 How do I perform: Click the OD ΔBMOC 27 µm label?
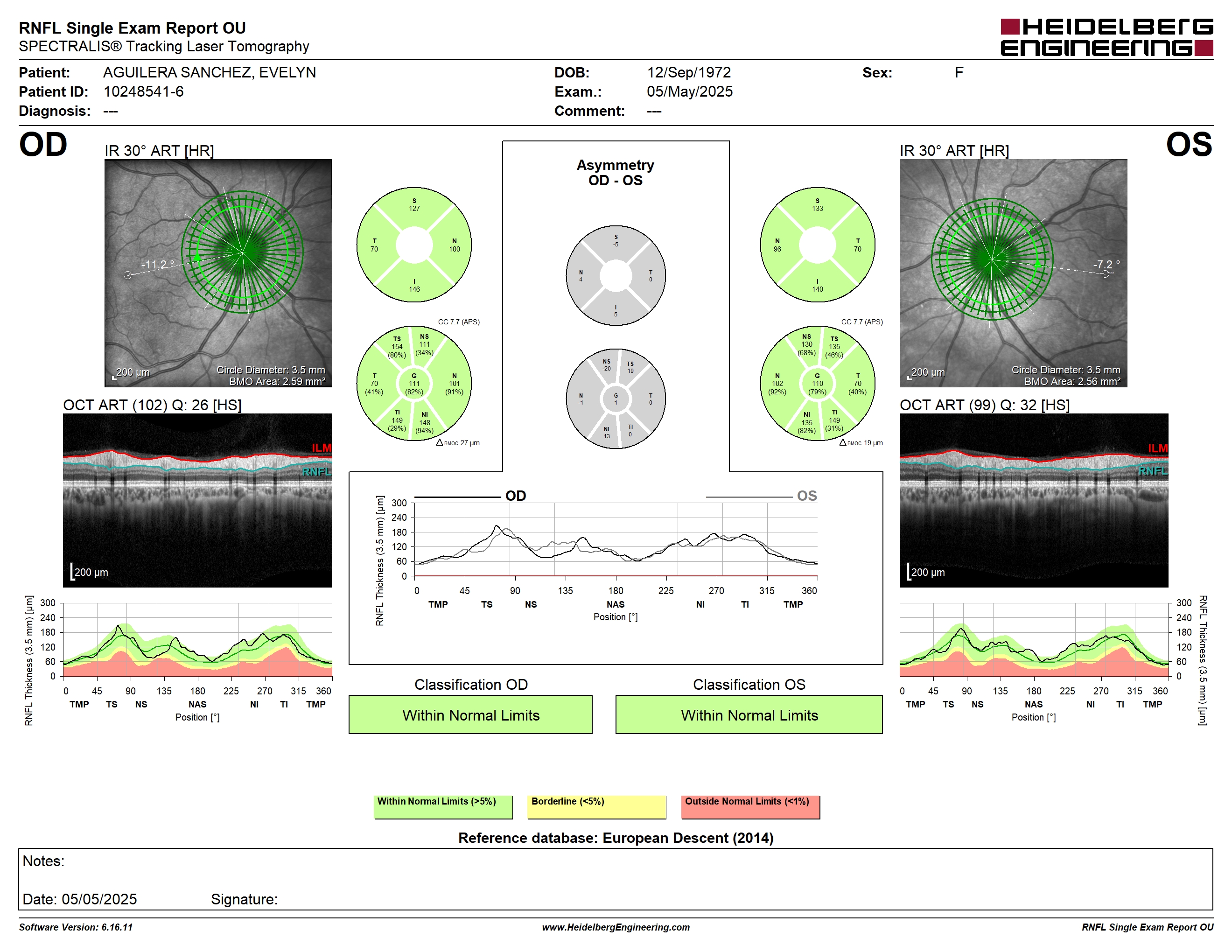[458, 443]
